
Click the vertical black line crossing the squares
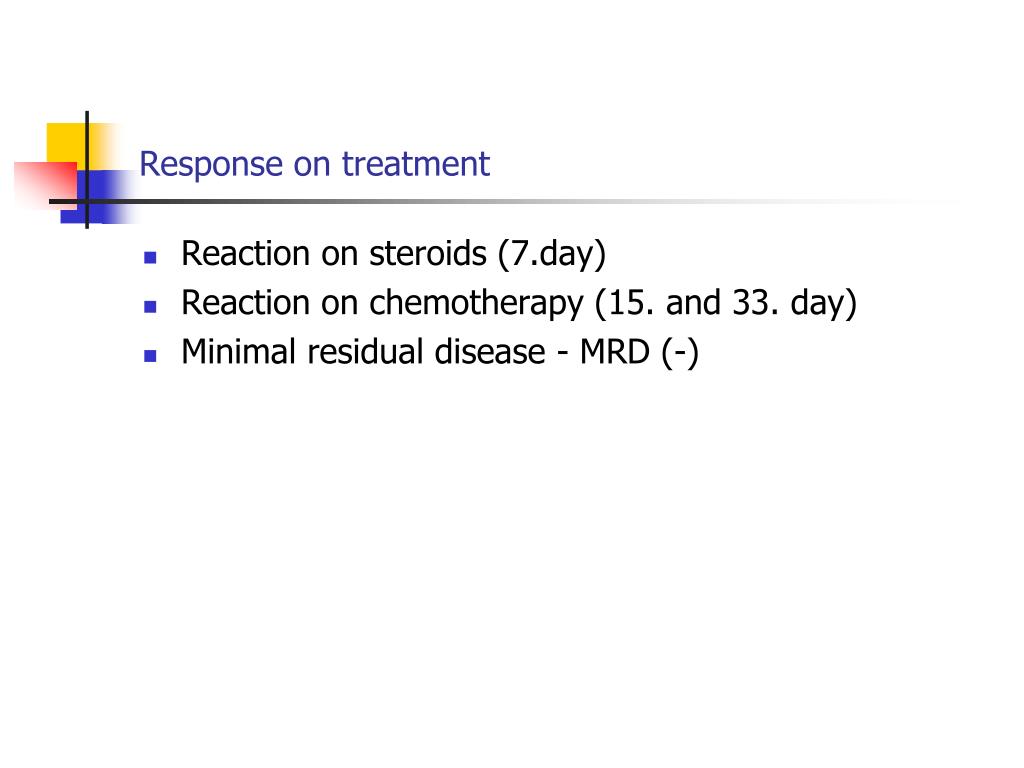coord(87,170)
